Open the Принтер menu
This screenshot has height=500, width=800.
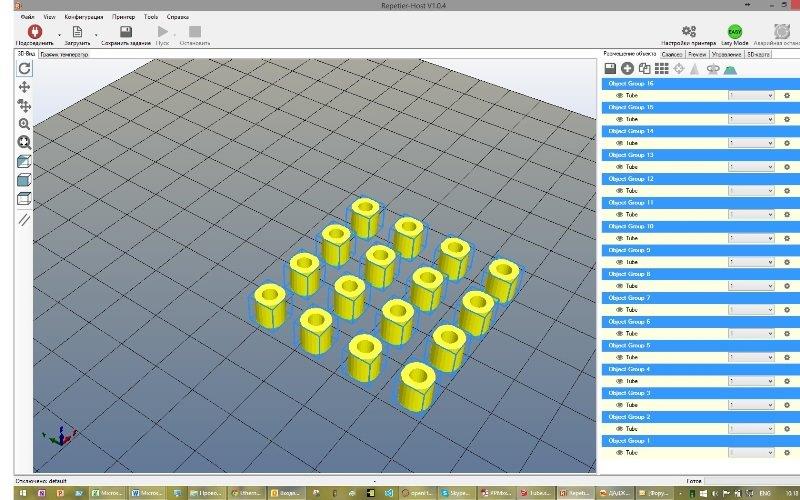click(x=123, y=17)
